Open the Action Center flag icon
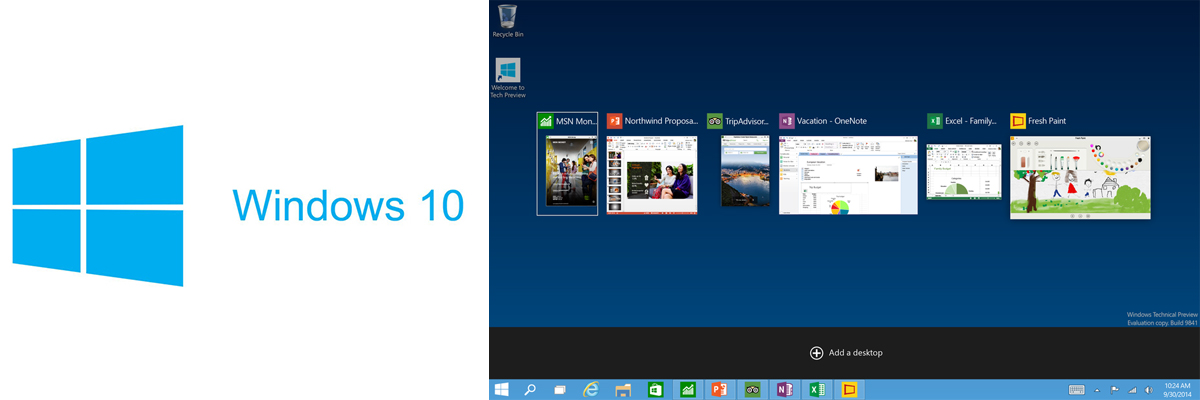The height and width of the screenshot is (400, 1200). [x=1113, y=389]
